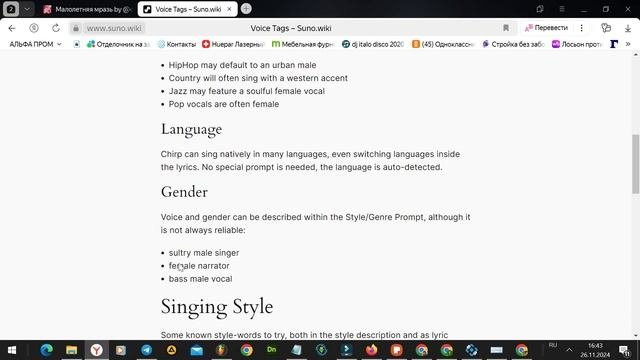Viewport: 640px width, 360px height.
Task: Click 'sultry male singer' list item
Action: tap(204, 253)
